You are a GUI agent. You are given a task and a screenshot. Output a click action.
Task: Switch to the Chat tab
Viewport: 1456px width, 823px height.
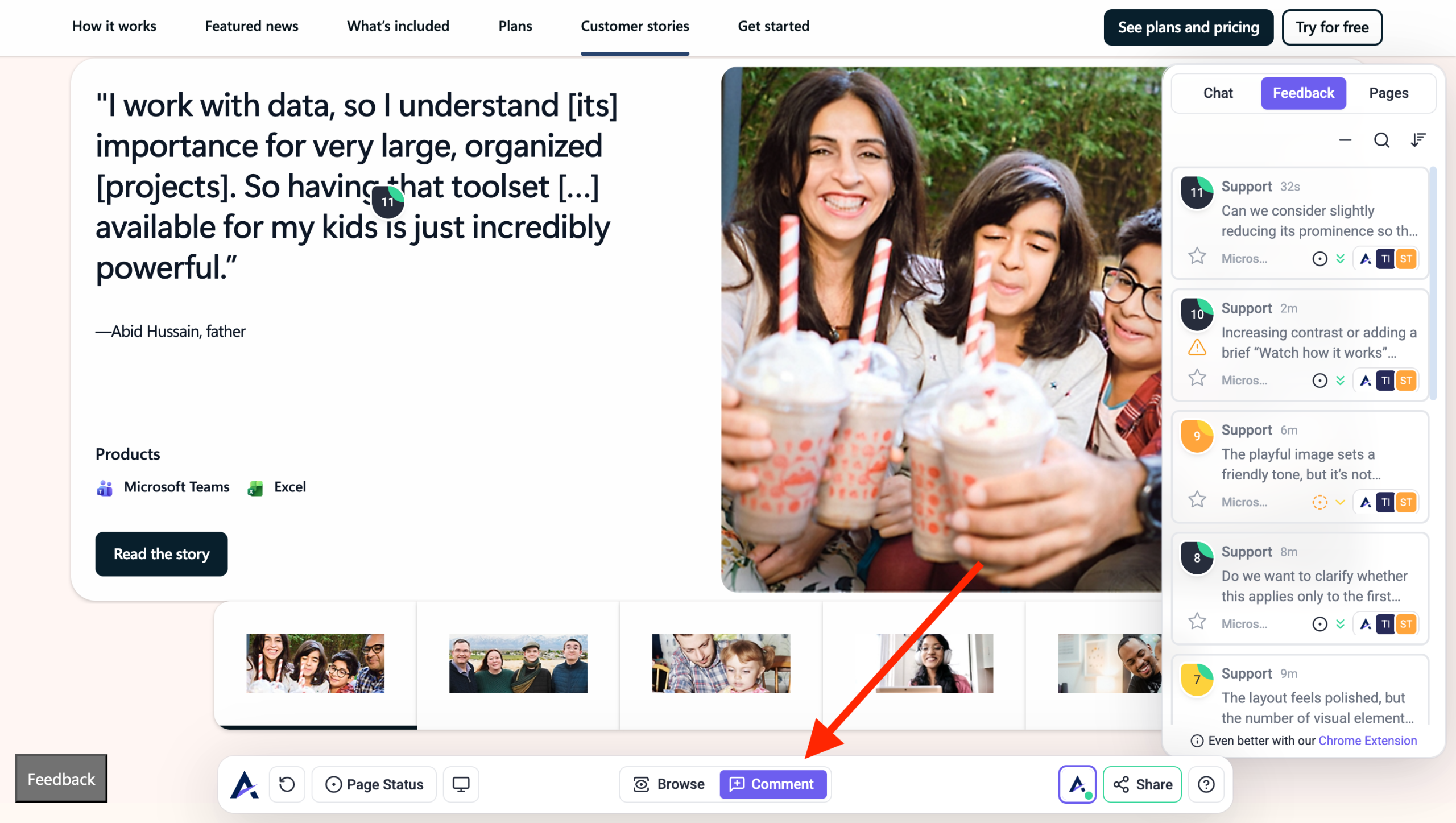[x=1218, y=93]
